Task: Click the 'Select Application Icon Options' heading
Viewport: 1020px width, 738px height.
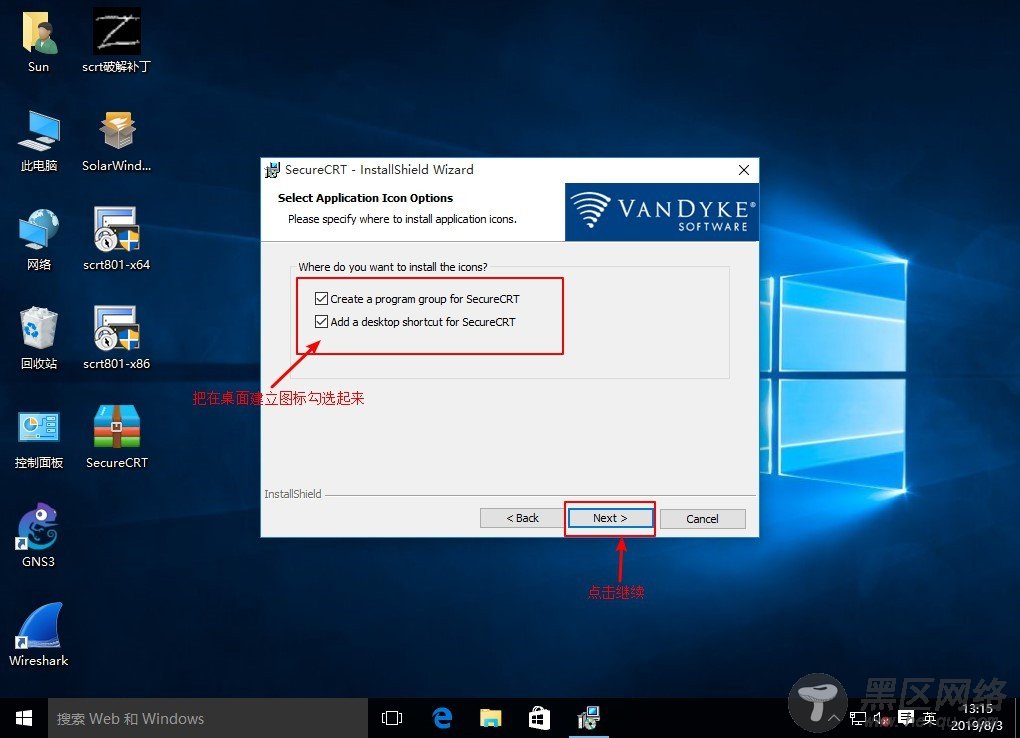Action: tap(365, 198)
